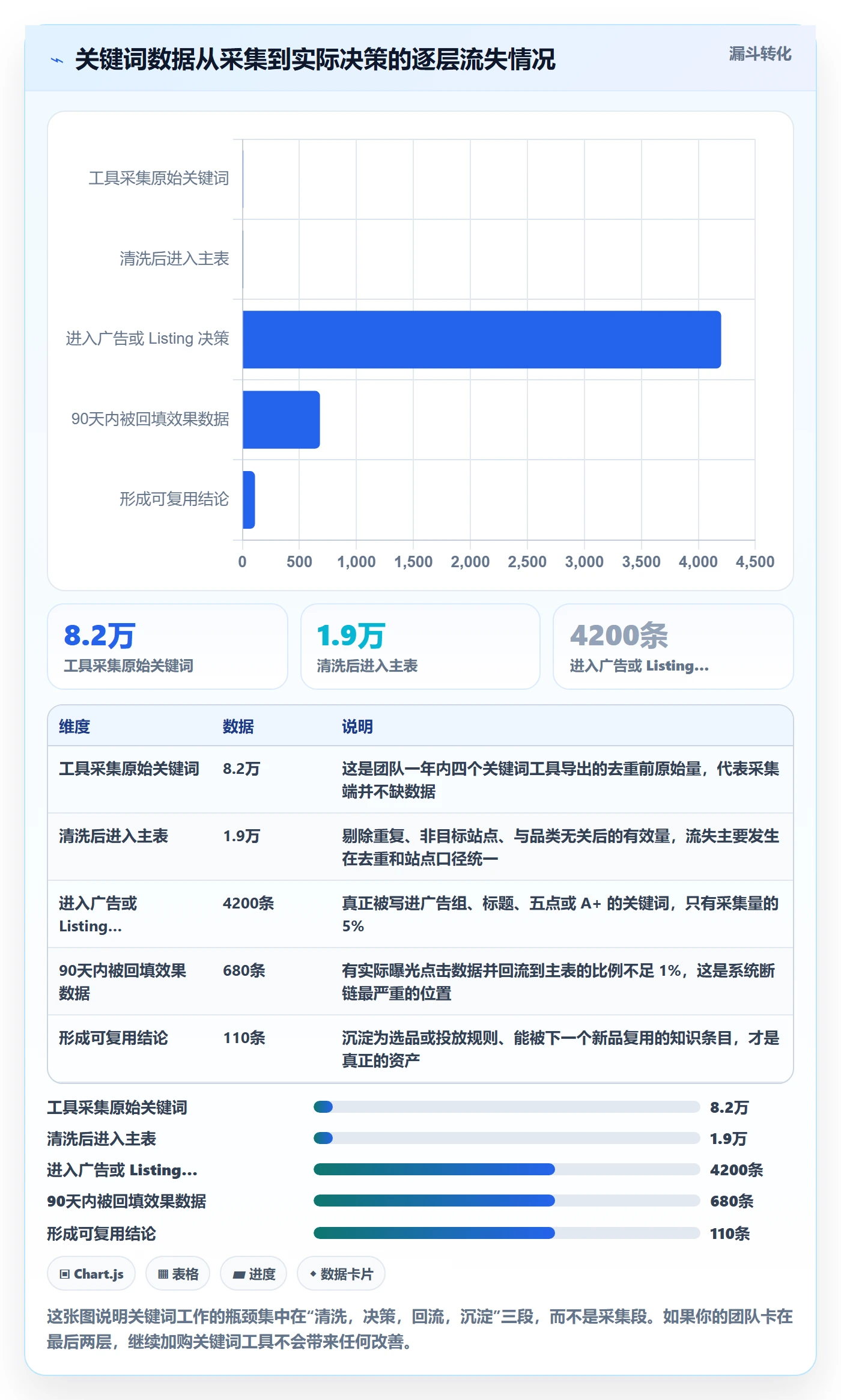Click the chart bar for 90天内被回填效果数据
This screenshot has height=1400, width=841.
(x=281, y=419)
